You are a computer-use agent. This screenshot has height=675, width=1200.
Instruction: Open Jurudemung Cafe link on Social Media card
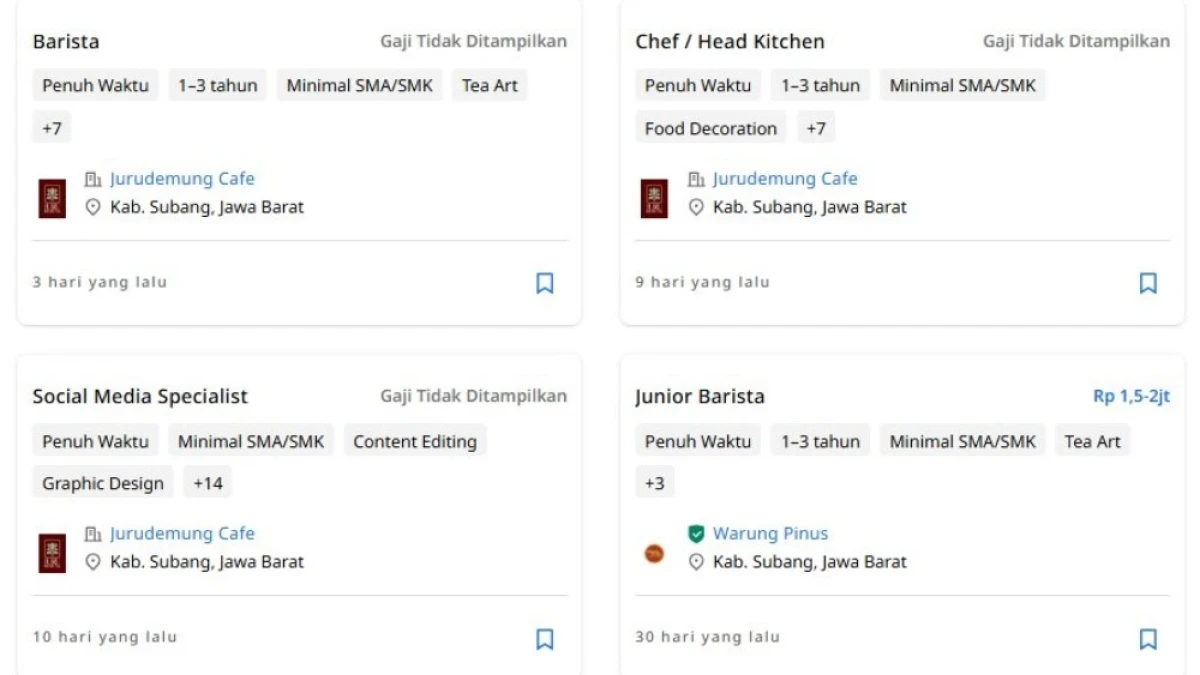pyautogui.click(x=182, y=534)
